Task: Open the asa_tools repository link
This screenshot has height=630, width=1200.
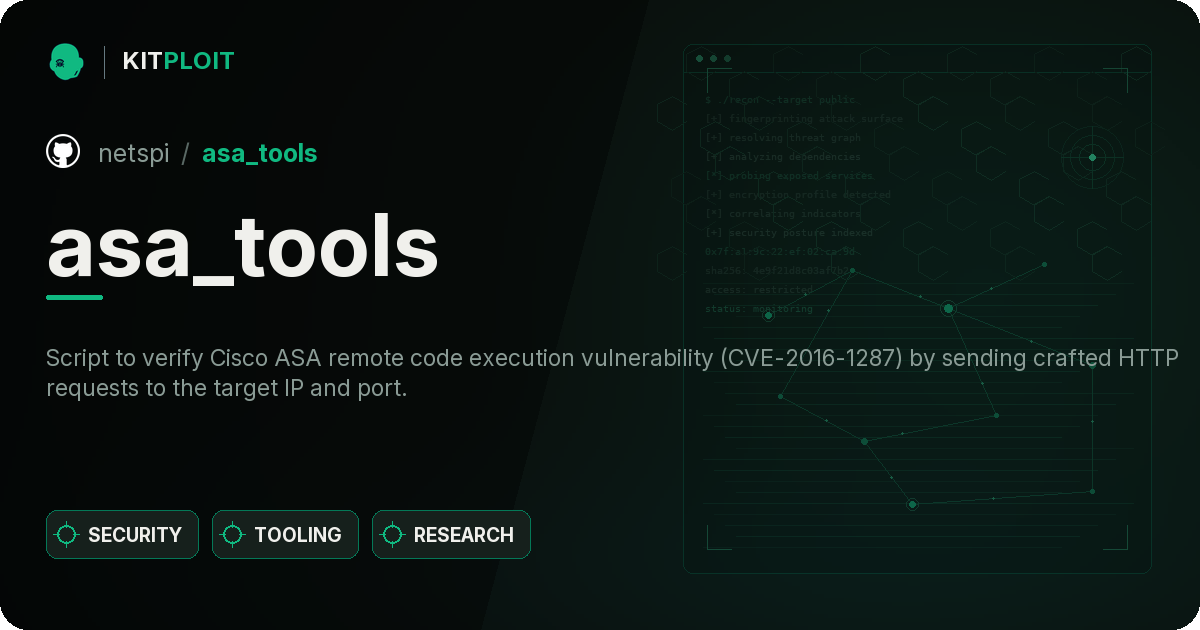Action: 260,153
